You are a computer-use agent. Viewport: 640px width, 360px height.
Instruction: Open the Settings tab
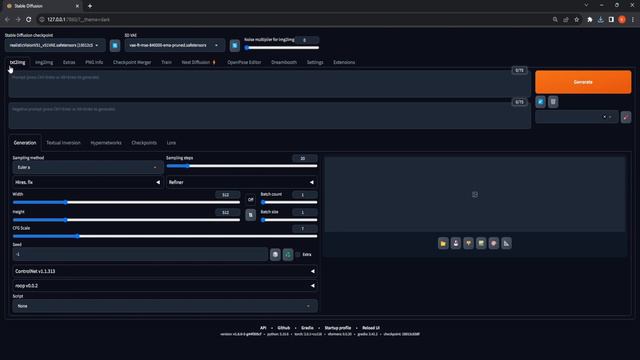(315, 62)
